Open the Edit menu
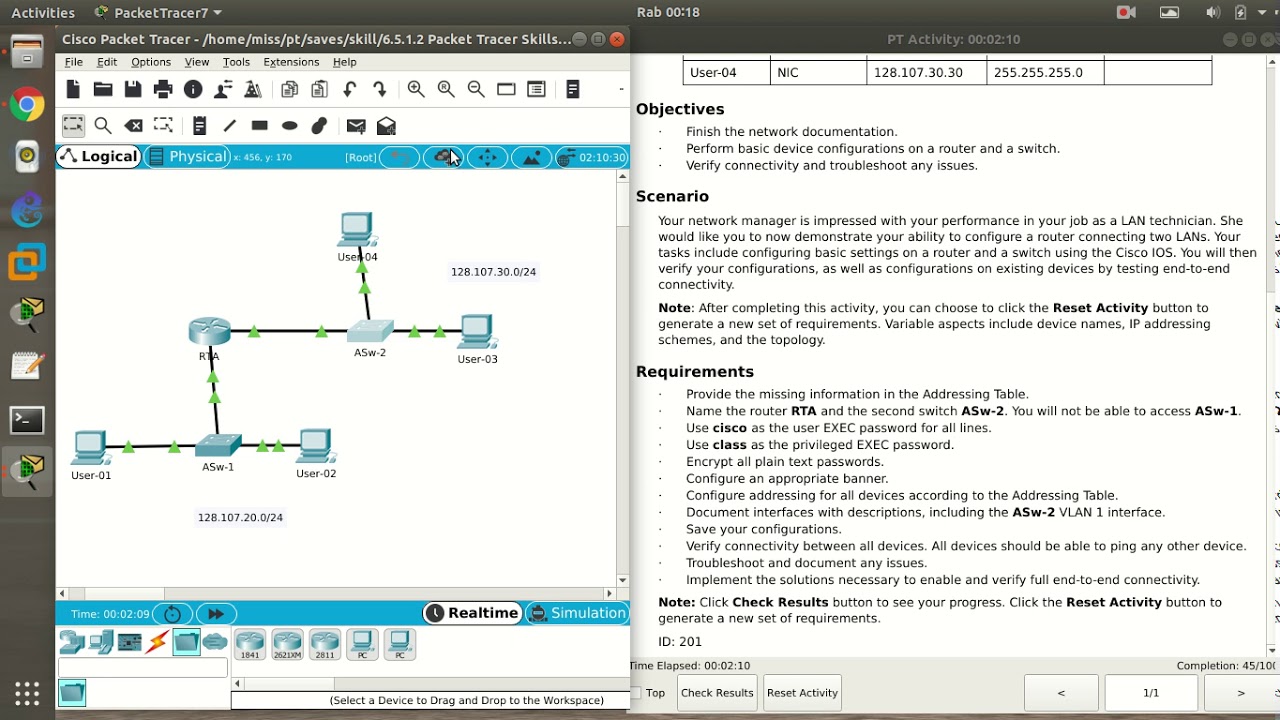The width and height of the screenshot is (1280, 720). [107, 62]
